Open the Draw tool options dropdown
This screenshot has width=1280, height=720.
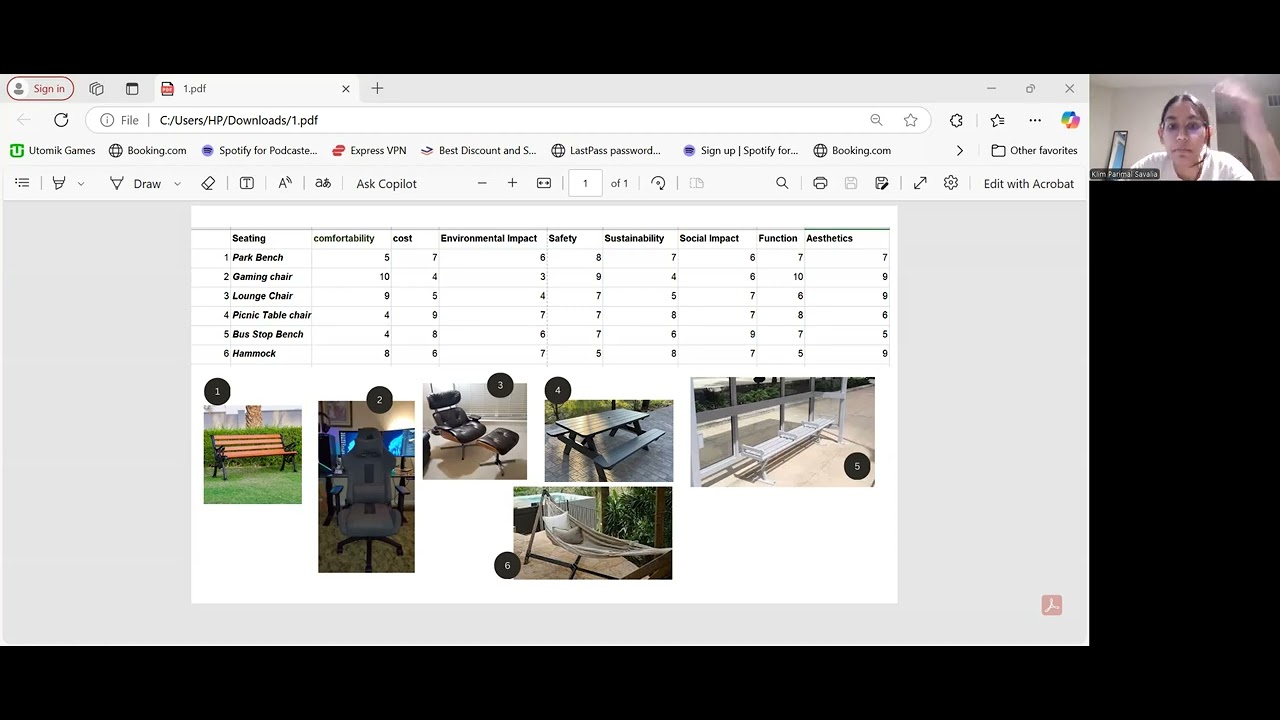tap(177, 184)
